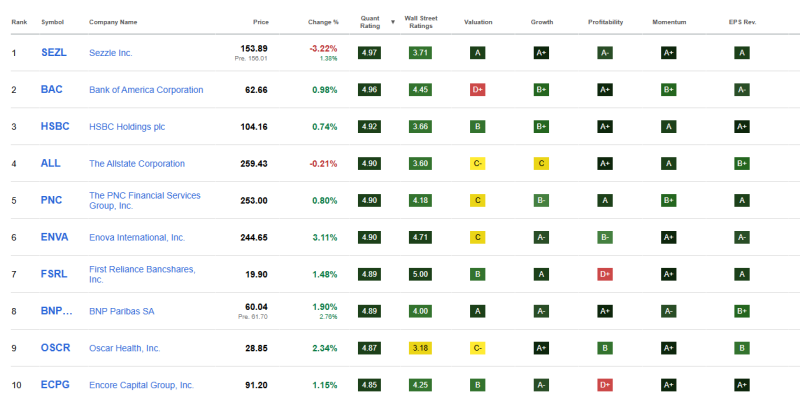Click FSRL Wall Street rating 5.00 badge
The height and width of the screenshot is (399, 800).
point(420,275)
